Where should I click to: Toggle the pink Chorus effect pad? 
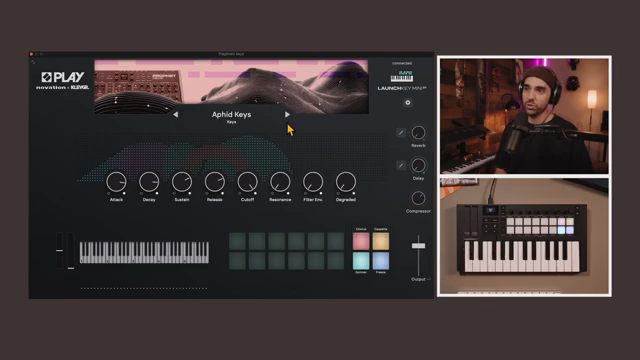coord(361,241)
